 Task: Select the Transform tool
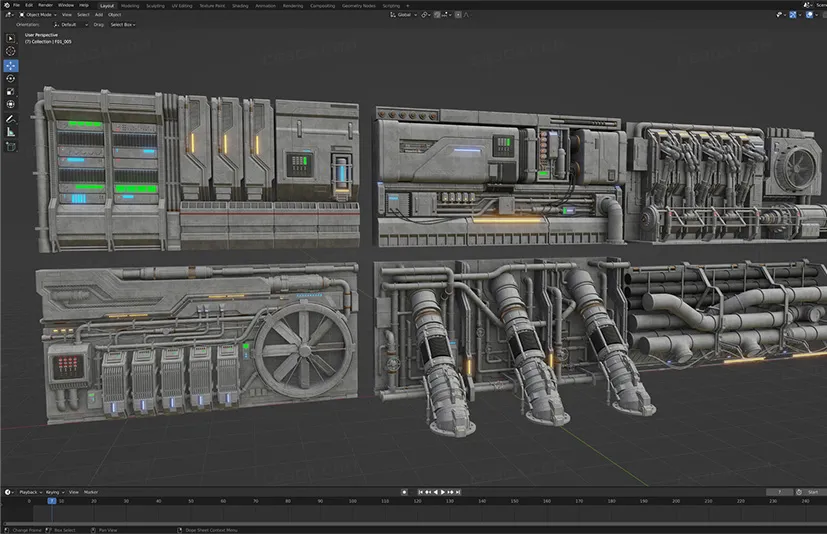[x=11, y=104]
